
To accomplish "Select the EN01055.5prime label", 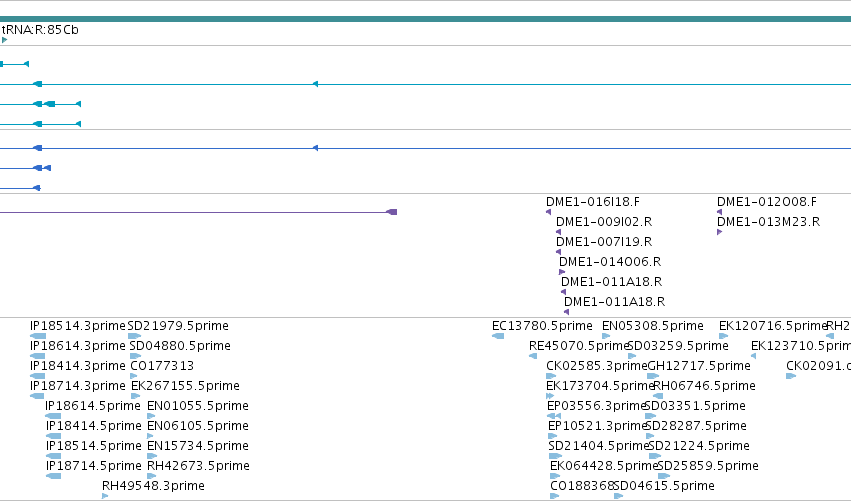I will pos(198,406).
